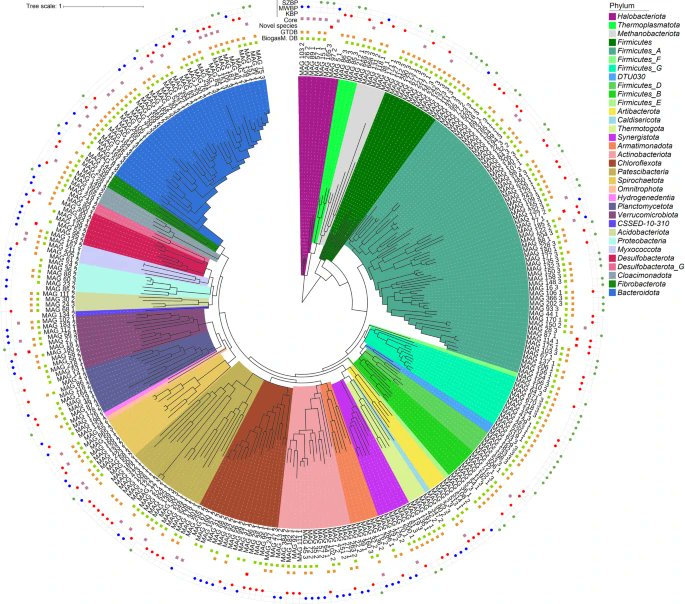
Task: Select the Planctomycetota legend color box
Action: point(612,206)
